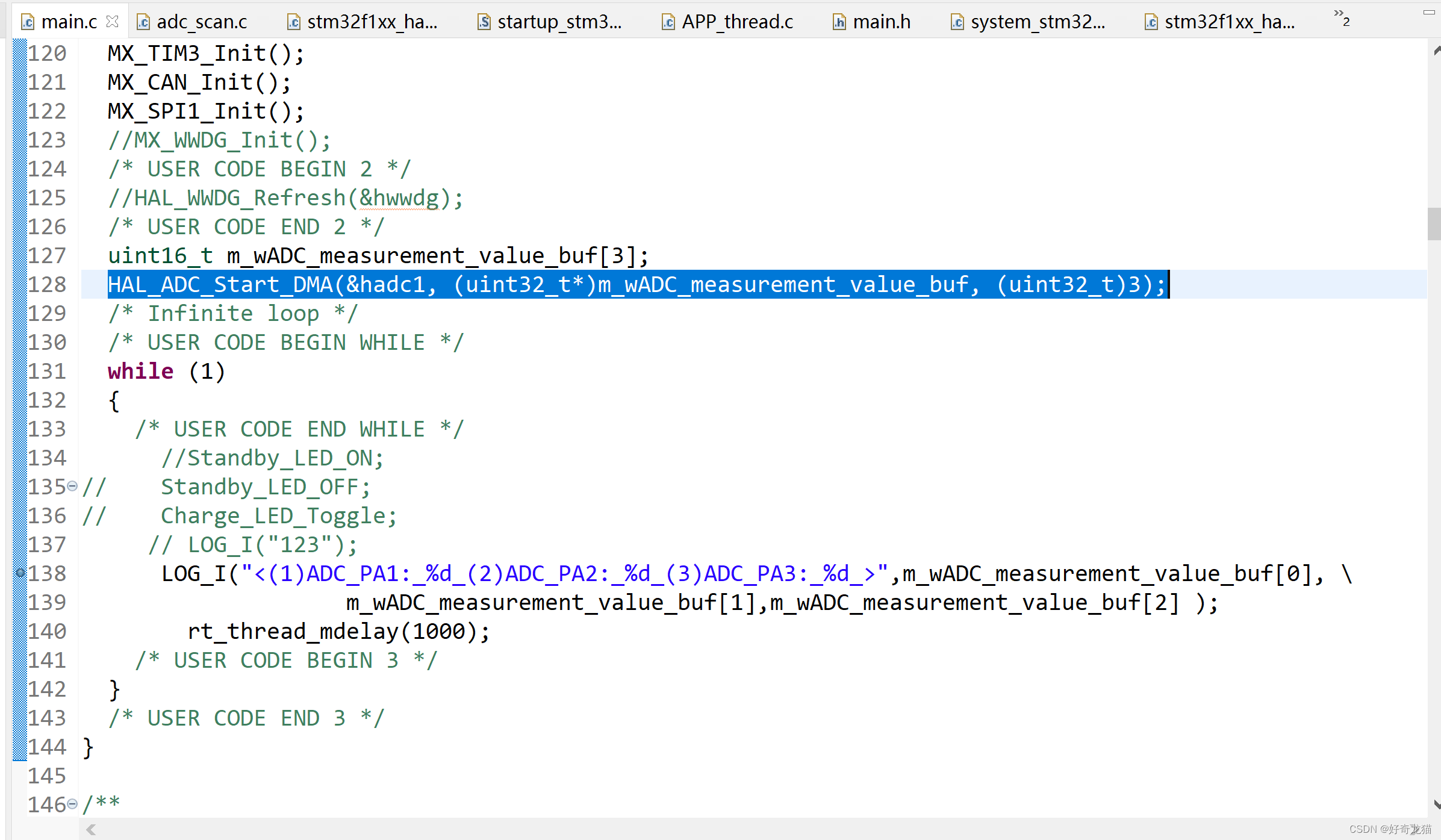Place cursor on the while (1) line

166,372
